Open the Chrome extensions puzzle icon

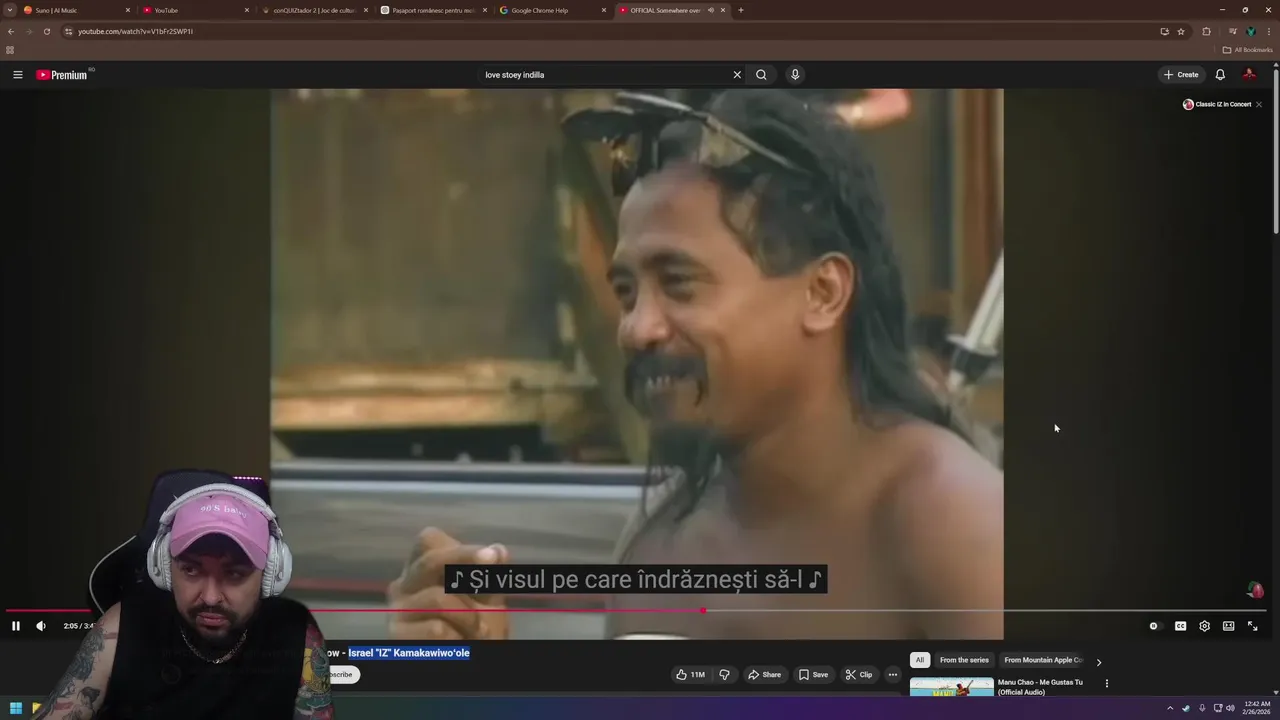tap(1207, 31)
